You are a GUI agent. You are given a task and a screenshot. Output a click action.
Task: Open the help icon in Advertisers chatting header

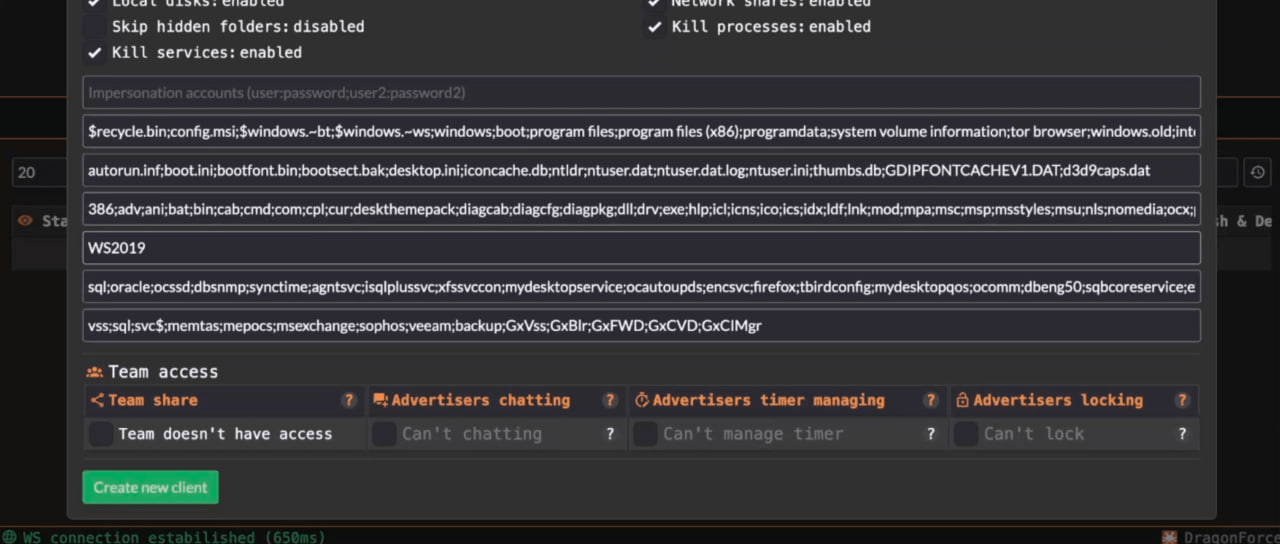[610, 400]
